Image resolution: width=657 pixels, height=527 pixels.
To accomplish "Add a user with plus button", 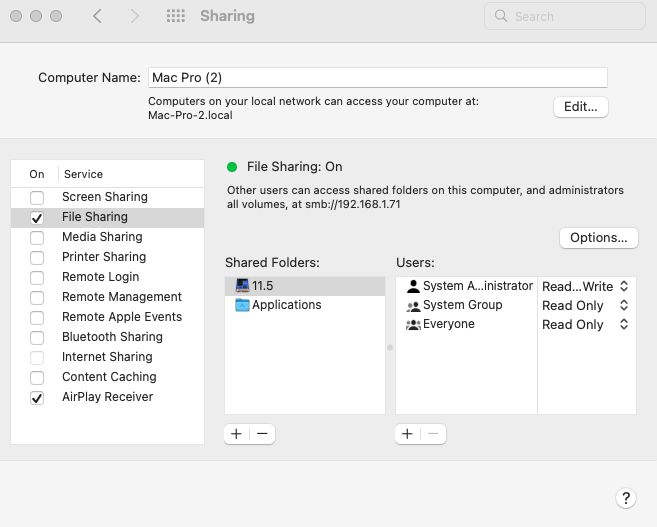I will 408,434.
